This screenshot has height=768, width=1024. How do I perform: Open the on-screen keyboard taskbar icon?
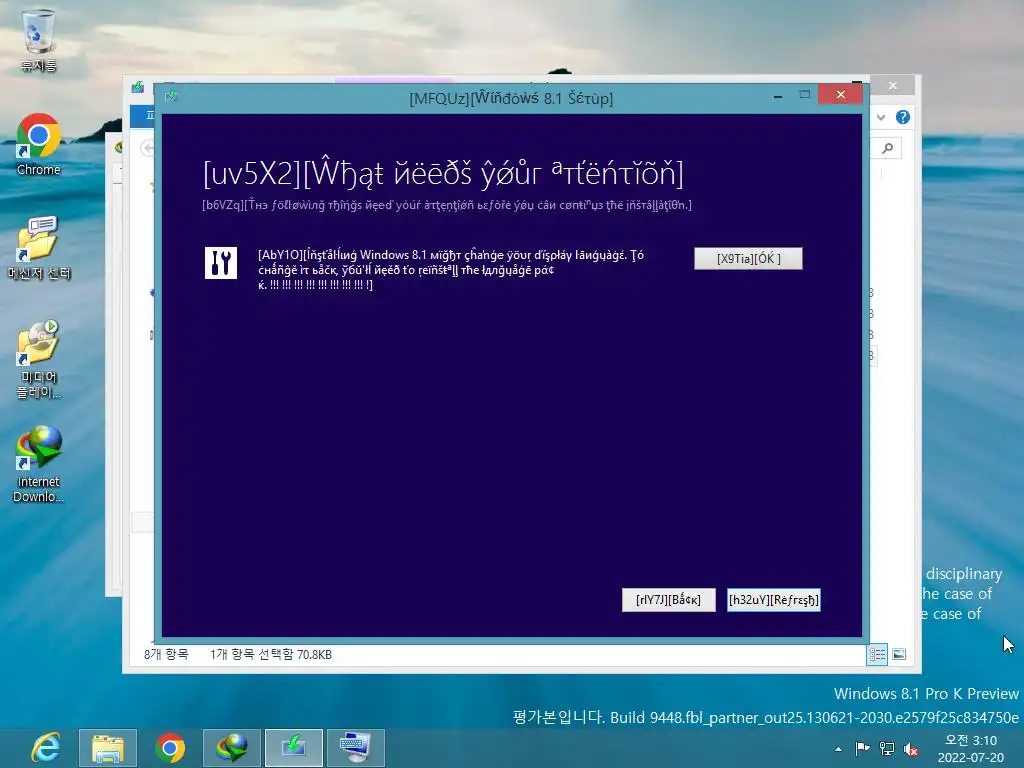pos(355,748)
